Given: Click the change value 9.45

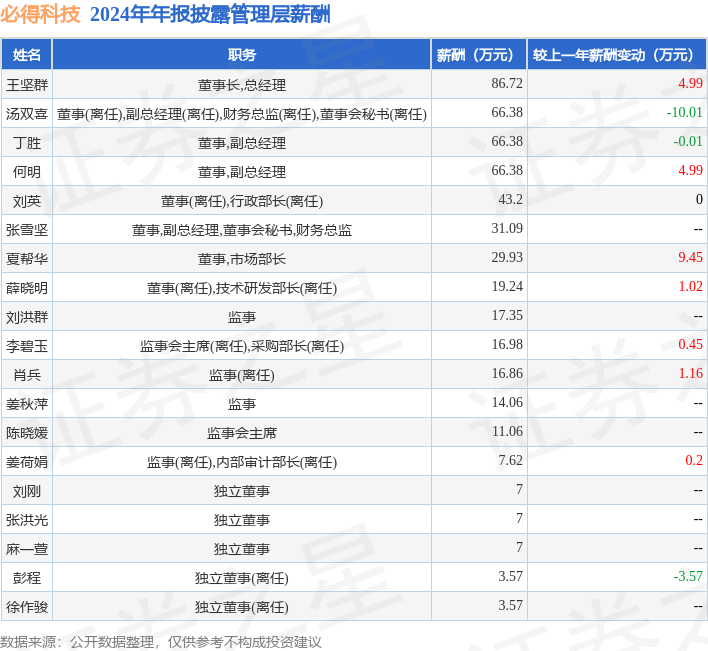Looking at the screenshot, I should tap(690, 257).
